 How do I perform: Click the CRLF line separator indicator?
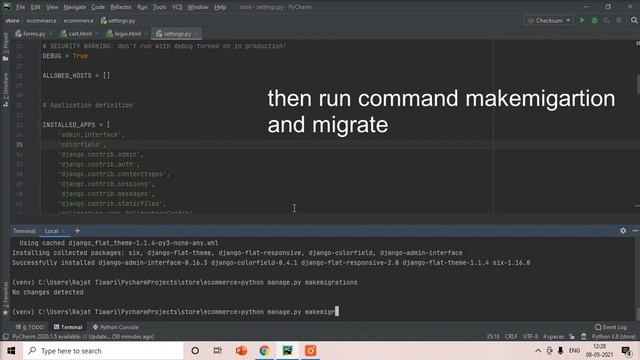(511, 337)
